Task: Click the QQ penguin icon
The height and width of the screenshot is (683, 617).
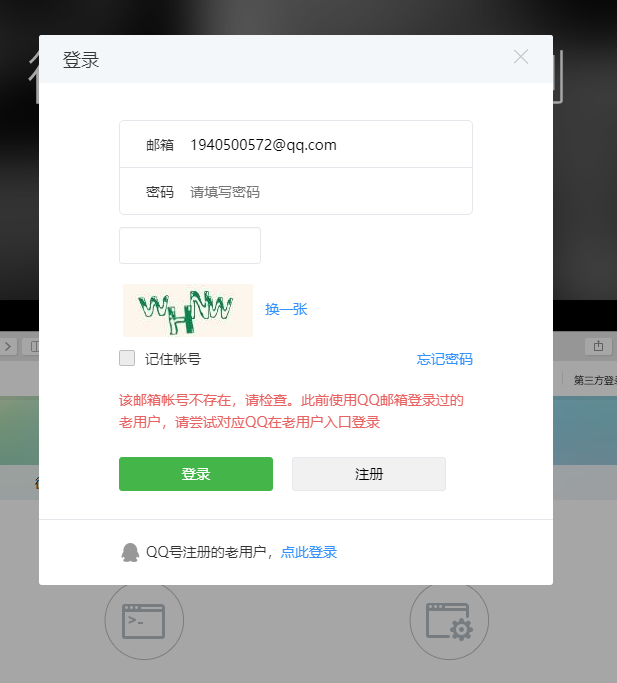Action: click(x=130, y=552)
